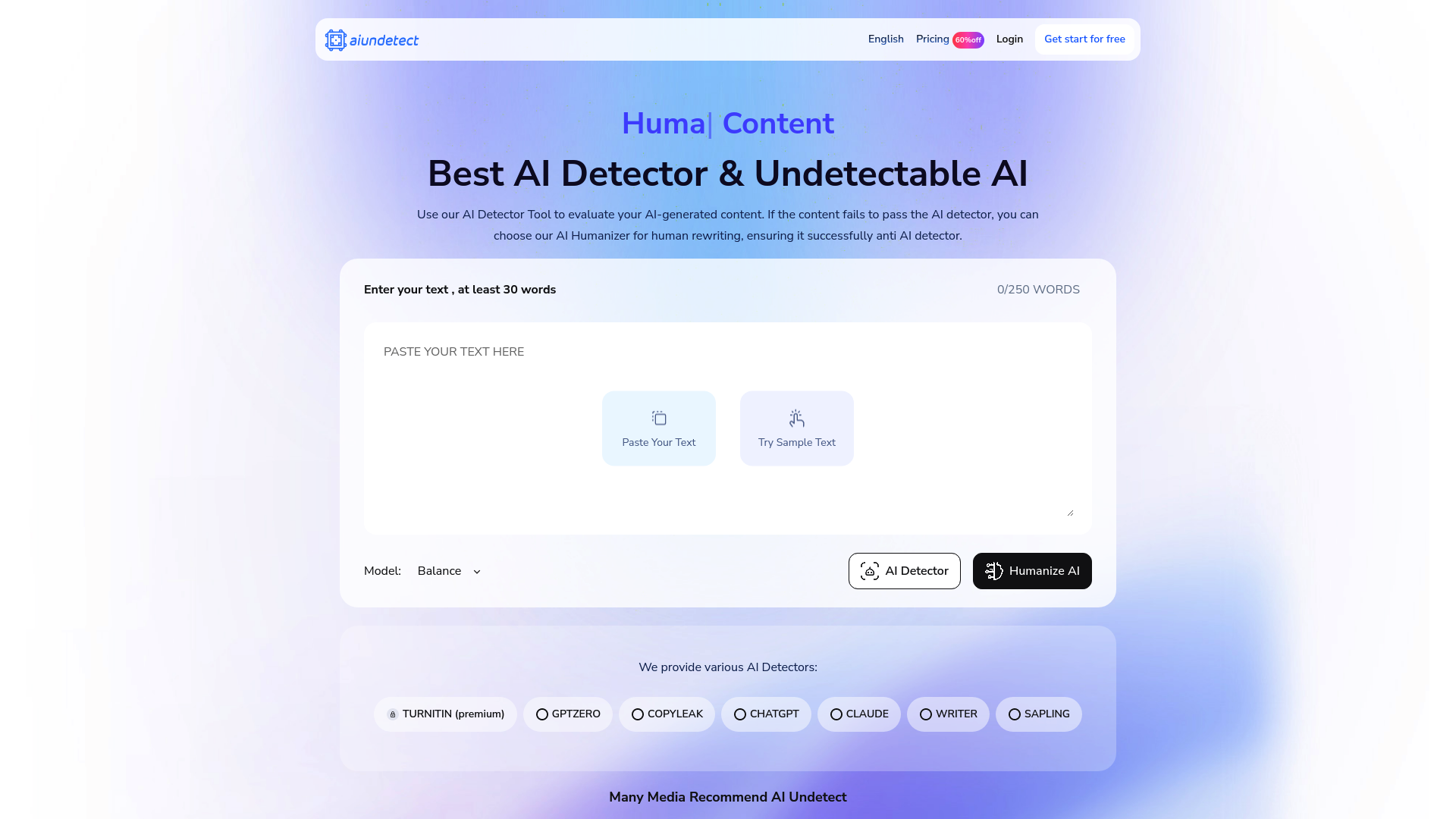Click the COPYLEAK circle icon
1456x819 pixels.
tap(637, 714)
